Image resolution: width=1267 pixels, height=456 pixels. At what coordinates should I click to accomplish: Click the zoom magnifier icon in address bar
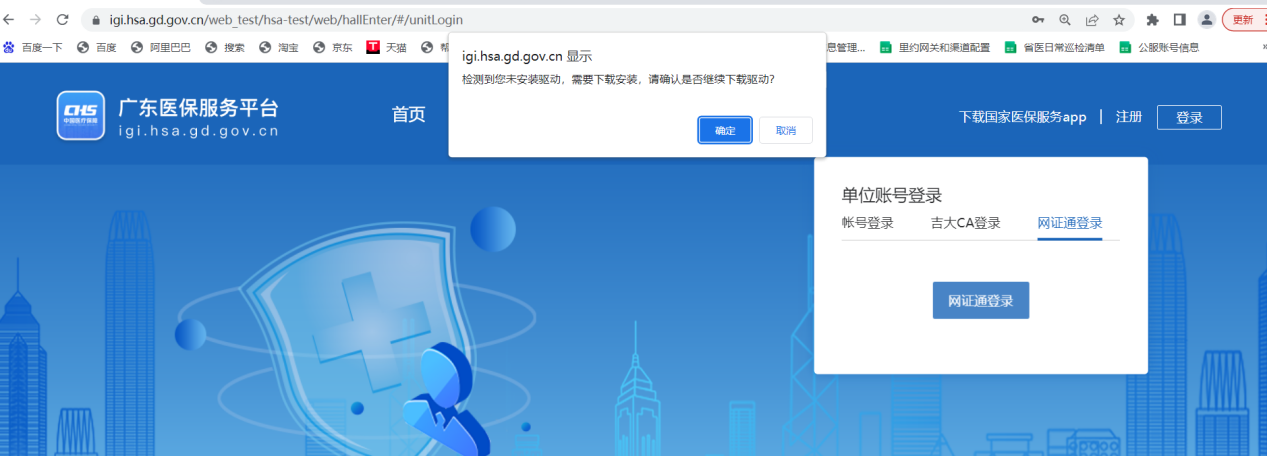point(1065,20)
